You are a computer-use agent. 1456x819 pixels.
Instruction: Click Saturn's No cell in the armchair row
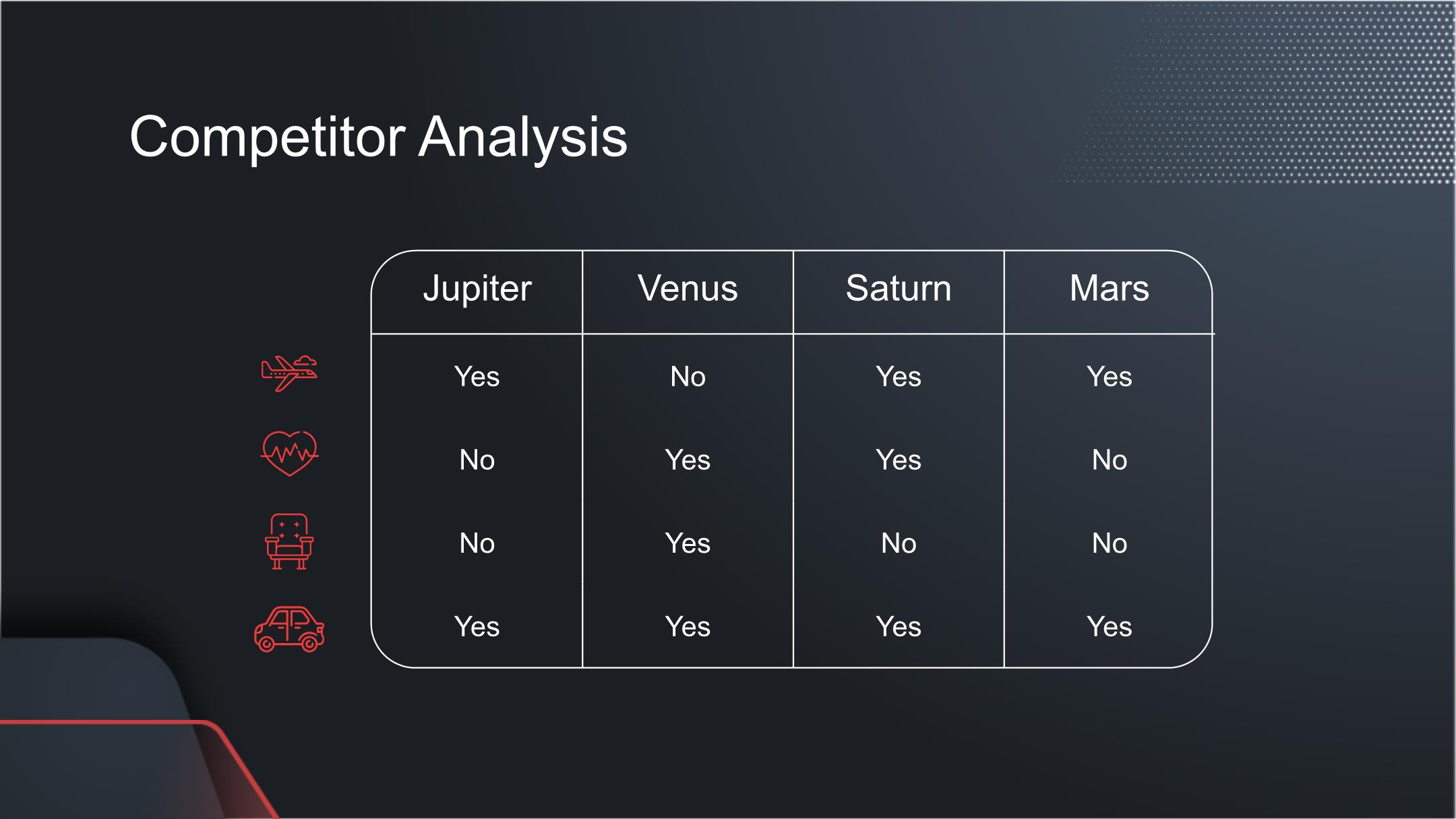(899, 543)
